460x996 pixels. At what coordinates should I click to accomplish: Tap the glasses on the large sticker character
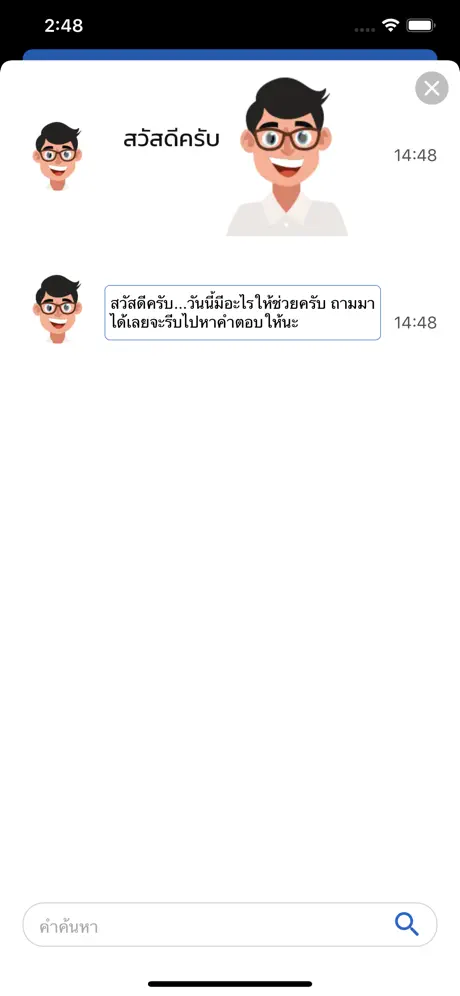click(287, 138)
